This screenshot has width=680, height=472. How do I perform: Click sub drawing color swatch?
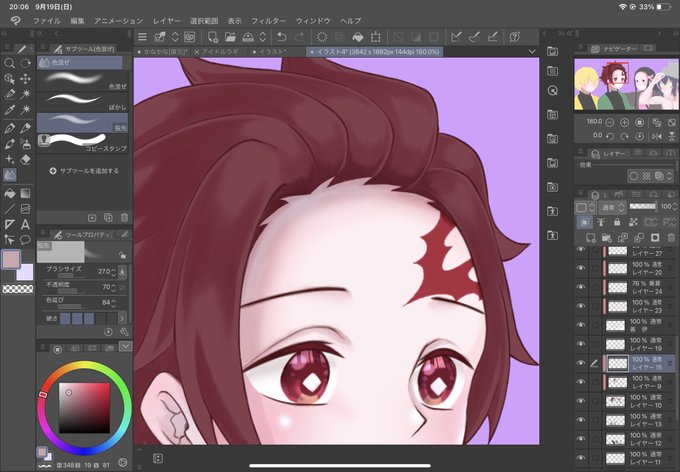tap(26, 273)
